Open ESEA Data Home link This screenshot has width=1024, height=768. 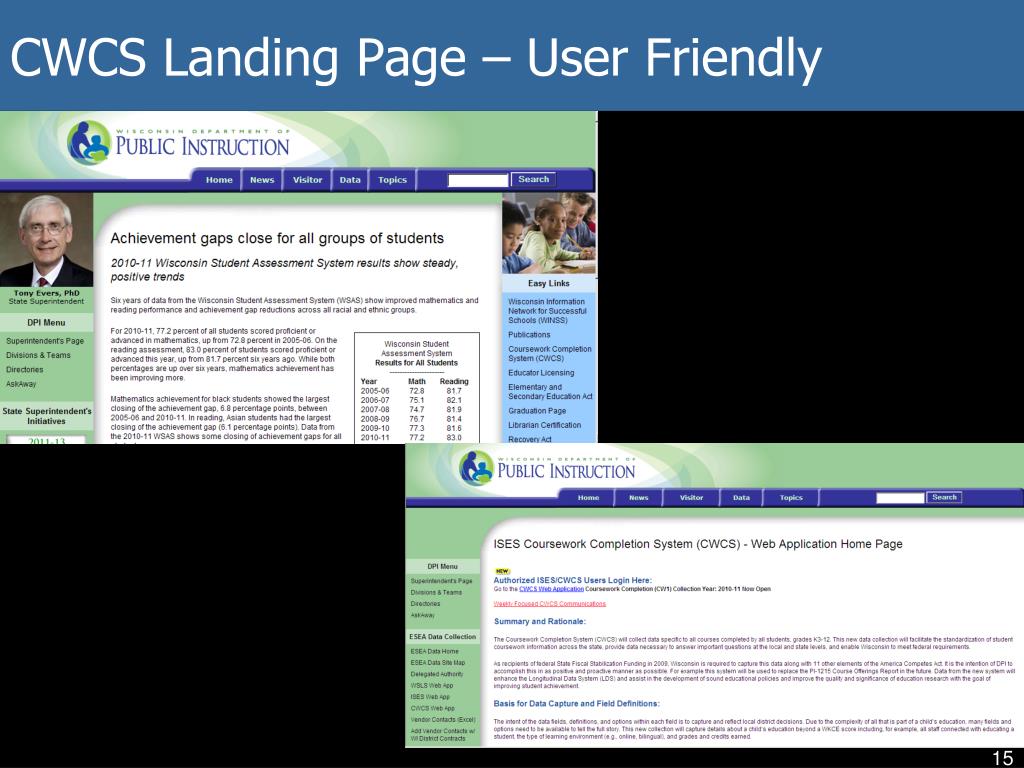(x=434, y=651)
